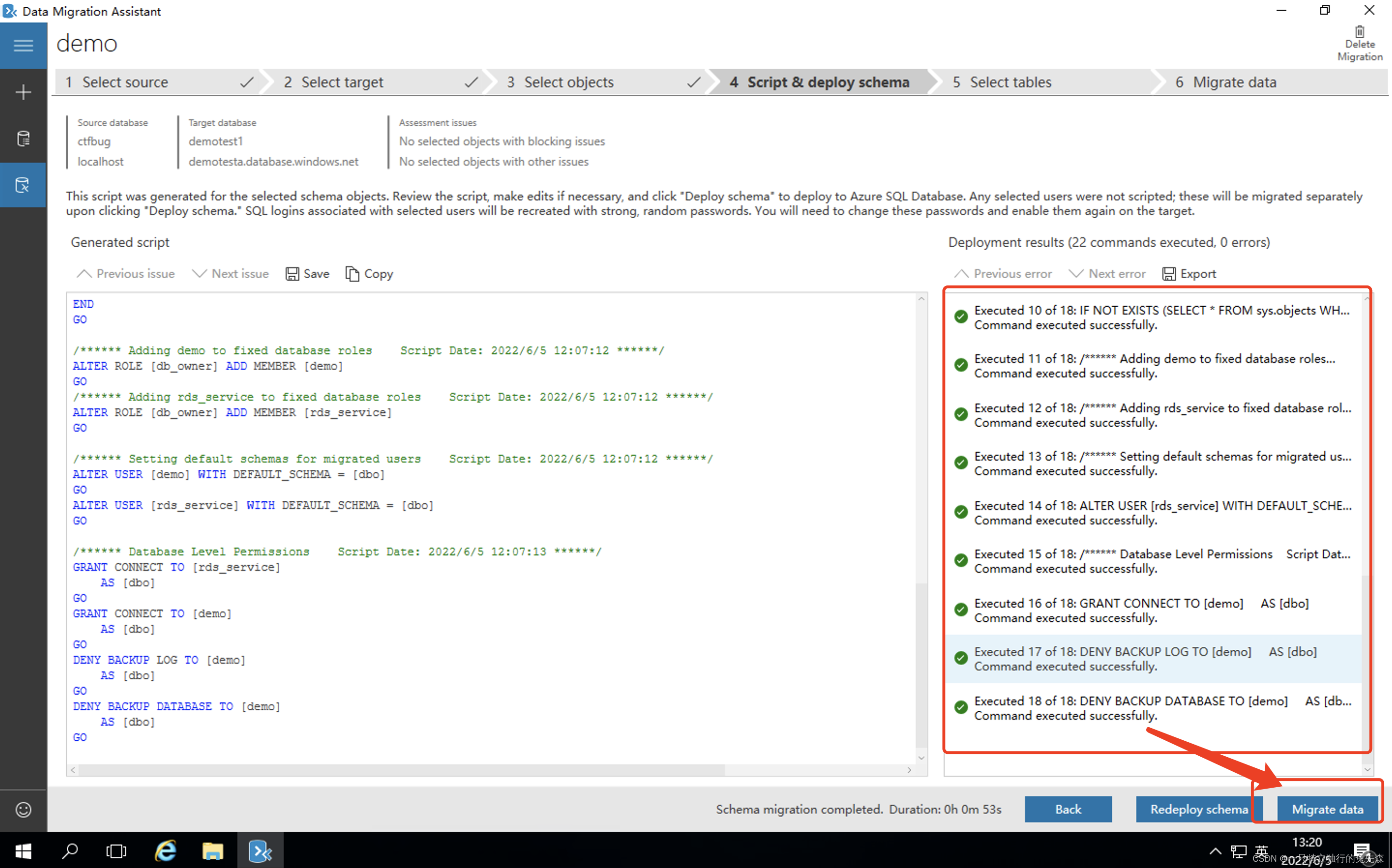
Task: Open the Assessments sidebar icon
Action: [x=23, y=138]
